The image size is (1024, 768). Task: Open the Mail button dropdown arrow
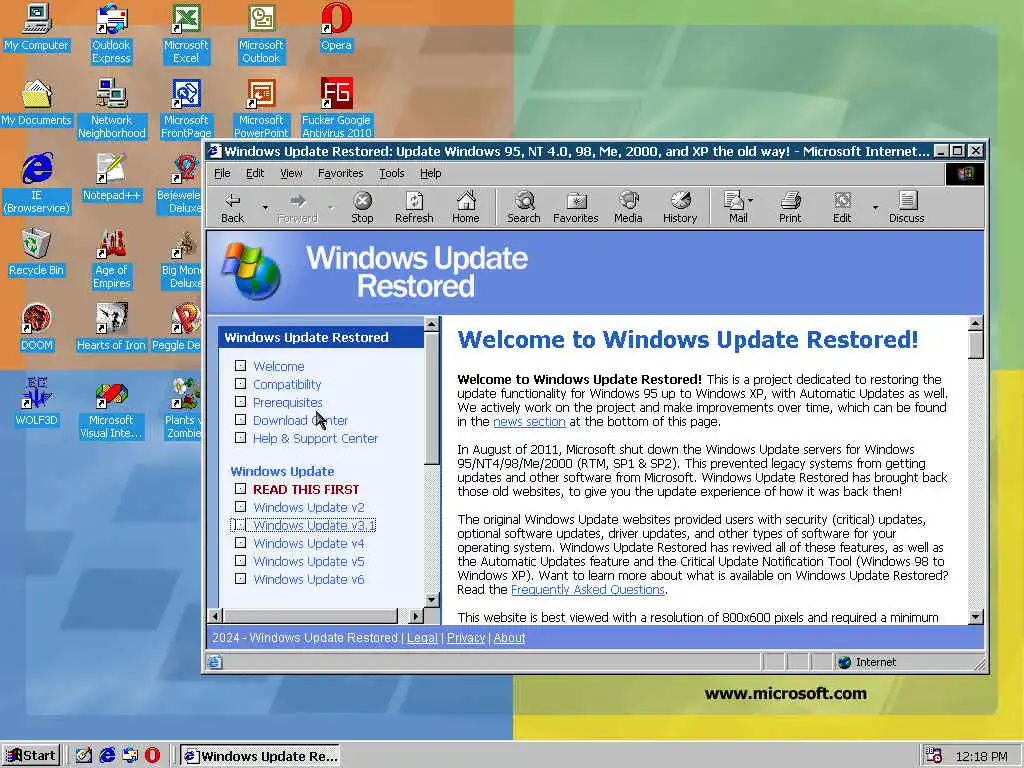(x=750, y=200)
